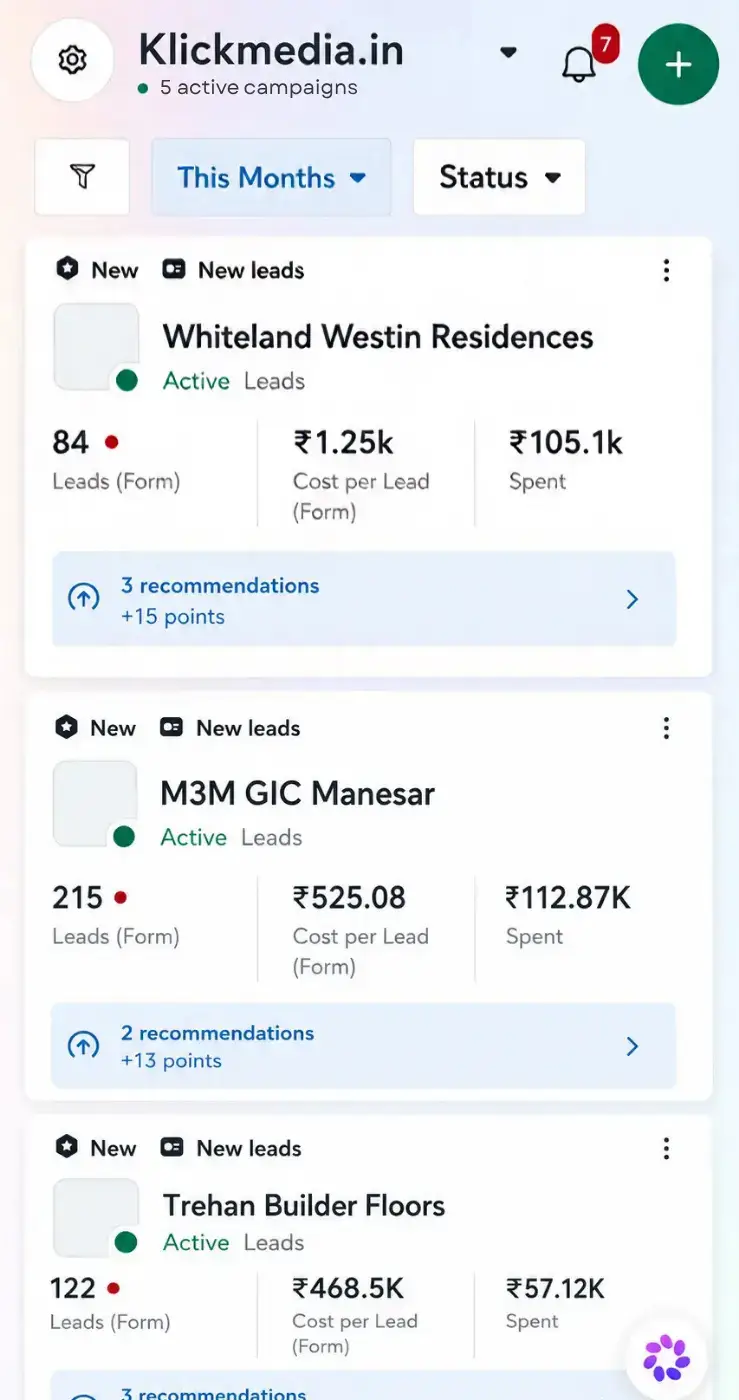
Task: Open Whiteland Westin Residences campaign title
Action: [378, 336]
